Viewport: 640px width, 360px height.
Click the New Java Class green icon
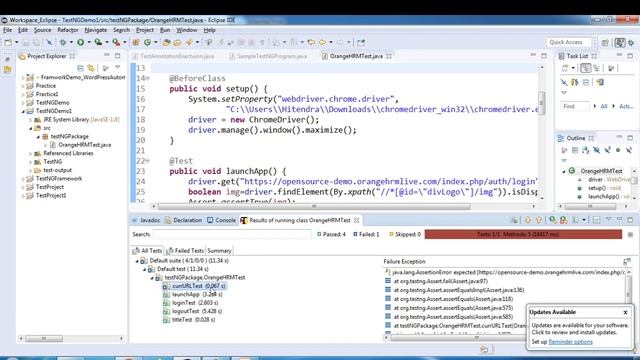coord(147,42)
